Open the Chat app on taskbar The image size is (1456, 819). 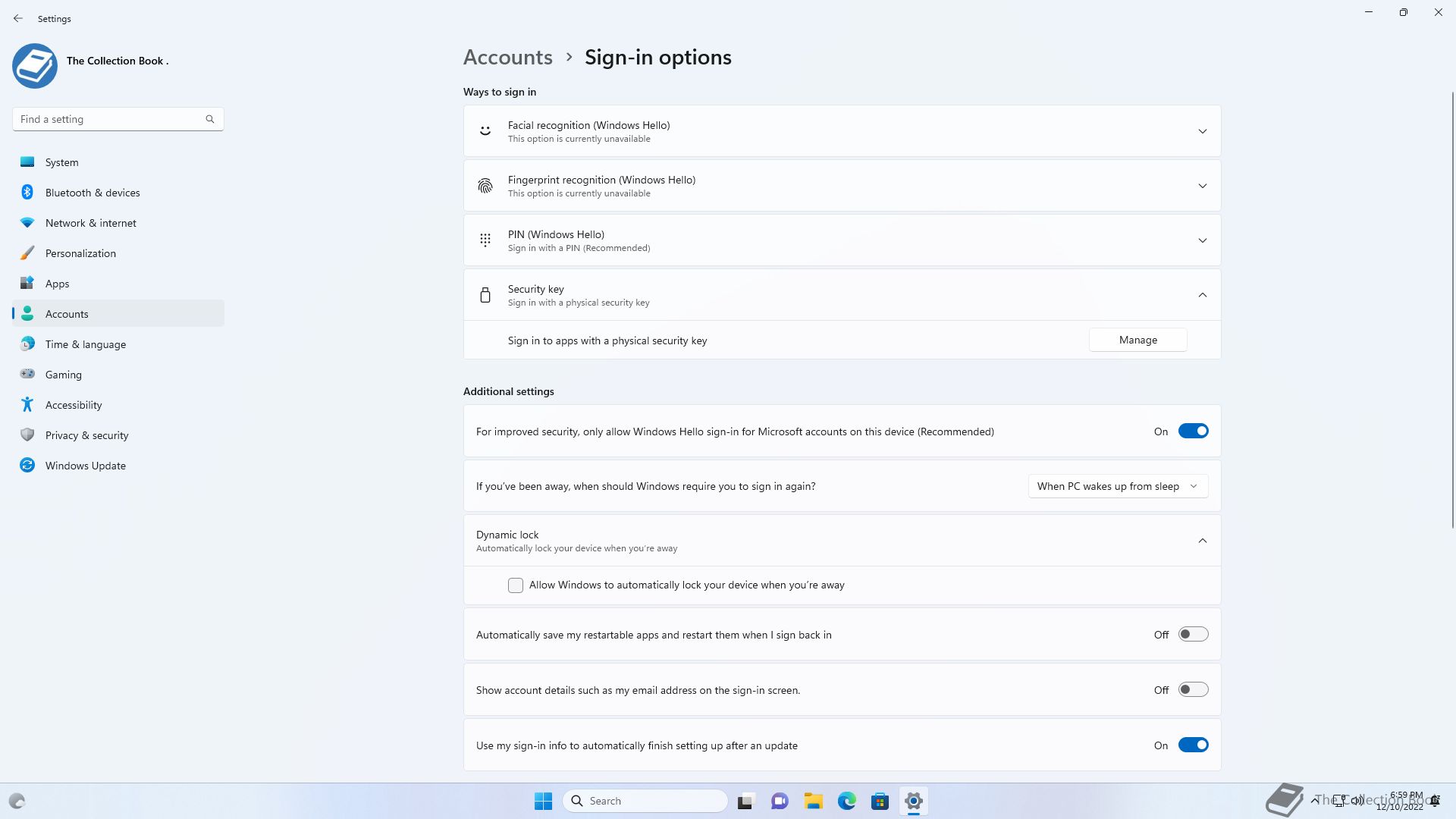pyautogui.click(x=780, y=801)
